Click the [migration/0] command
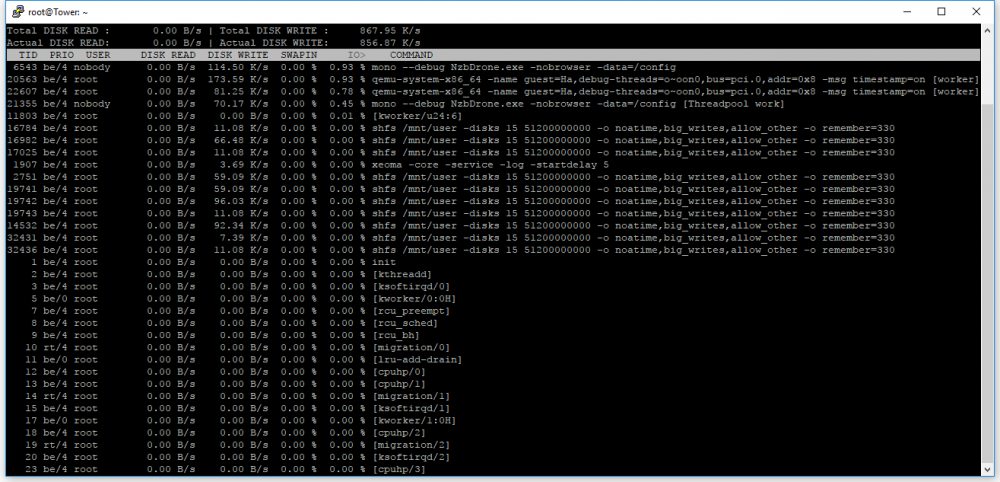 pyautogui.click(x=411, y=347)
